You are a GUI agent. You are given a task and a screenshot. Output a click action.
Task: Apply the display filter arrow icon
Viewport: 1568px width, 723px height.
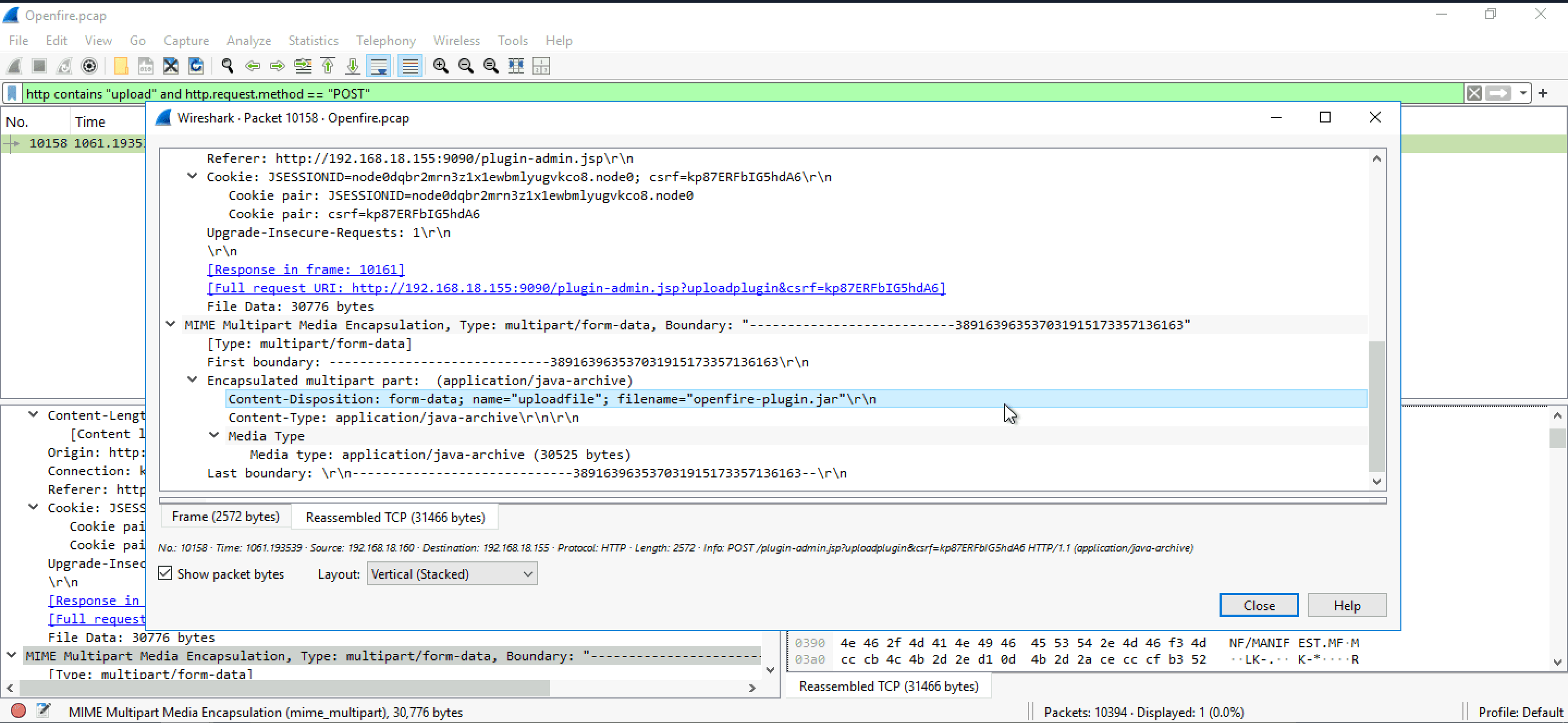click(1498, 93)
